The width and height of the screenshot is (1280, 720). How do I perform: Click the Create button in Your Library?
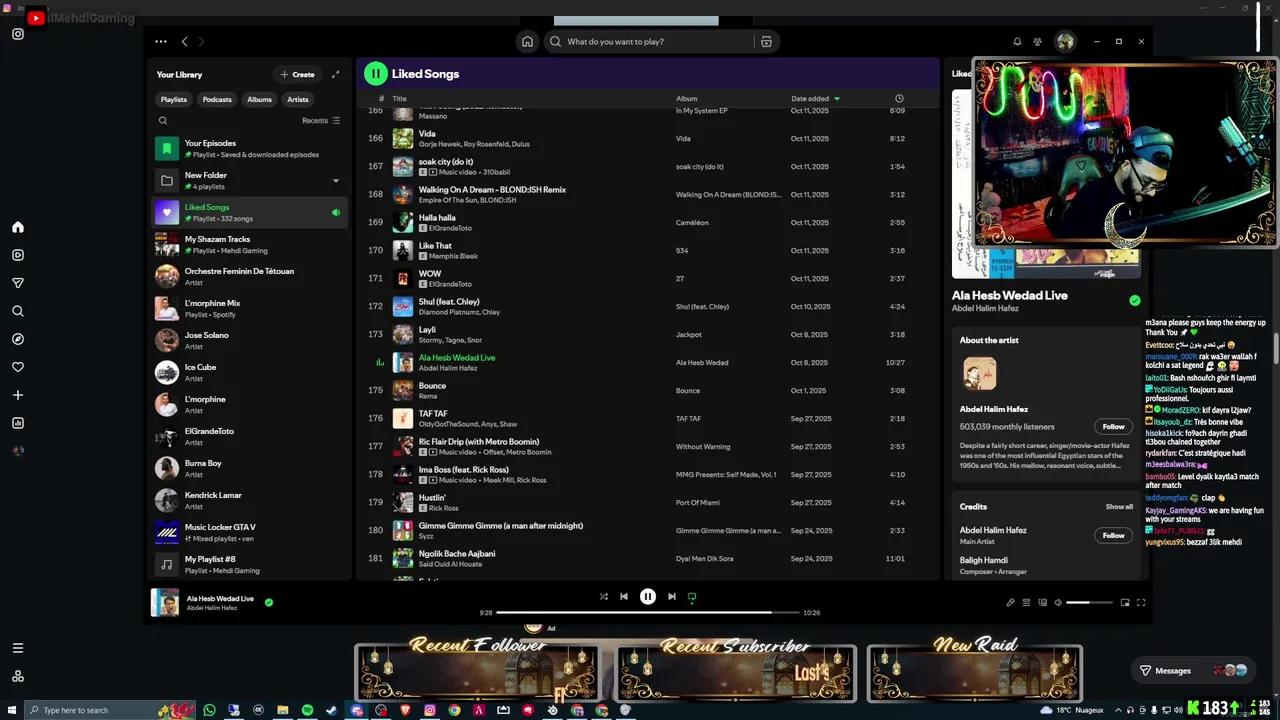298,74
